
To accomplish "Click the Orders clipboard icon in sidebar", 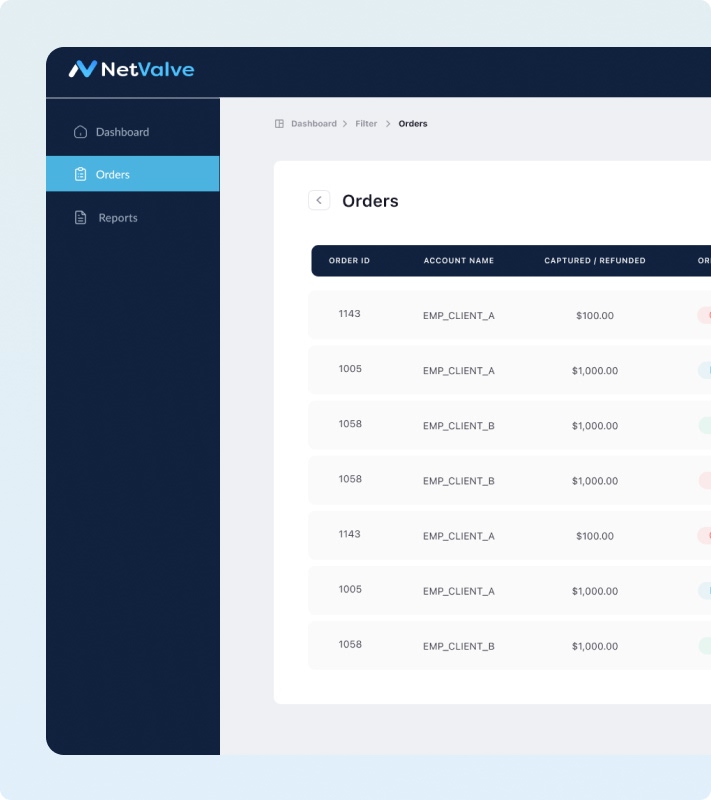I will tap(80, 174).
